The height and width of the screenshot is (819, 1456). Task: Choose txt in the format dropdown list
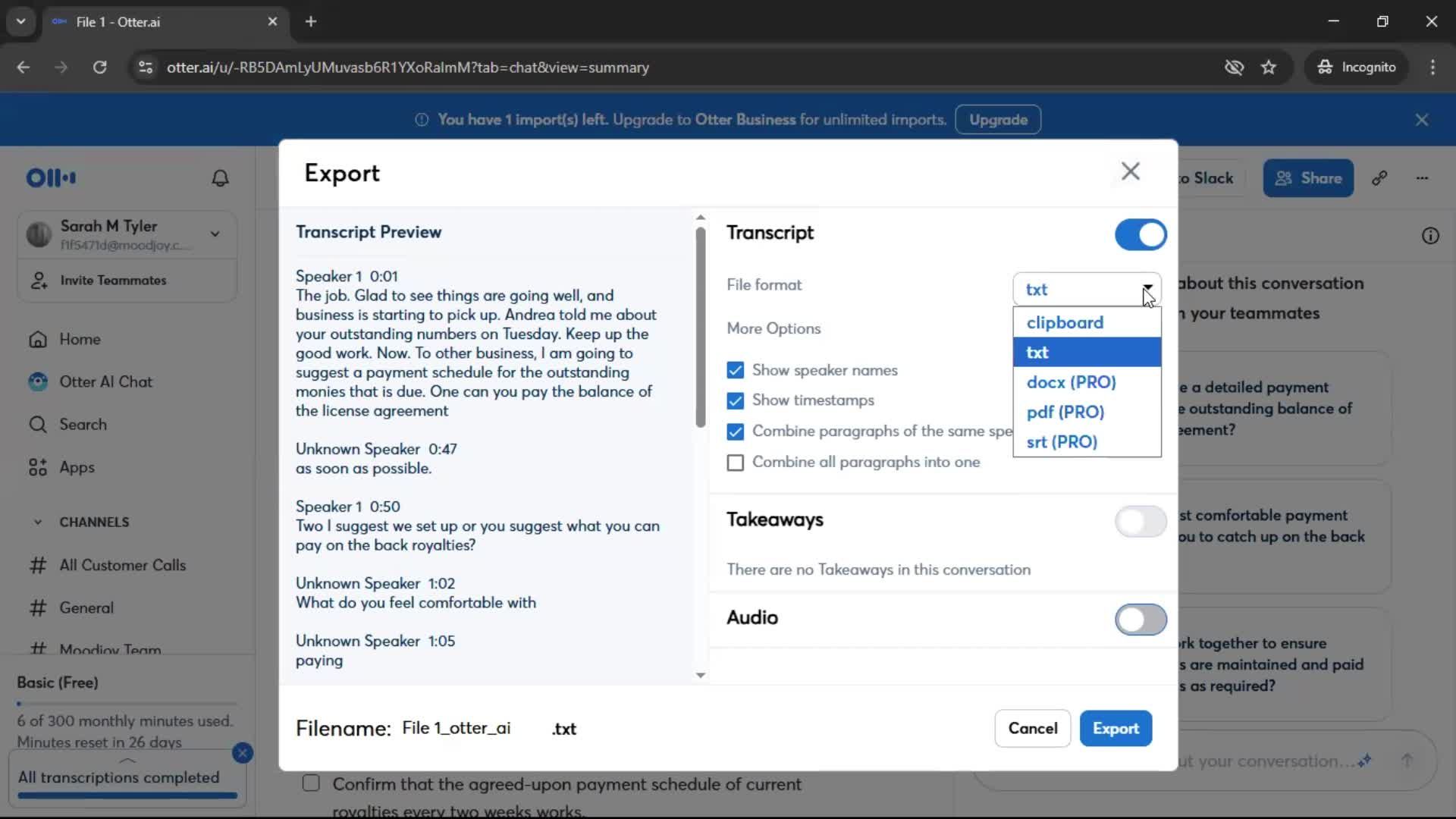pos(1087,352)
